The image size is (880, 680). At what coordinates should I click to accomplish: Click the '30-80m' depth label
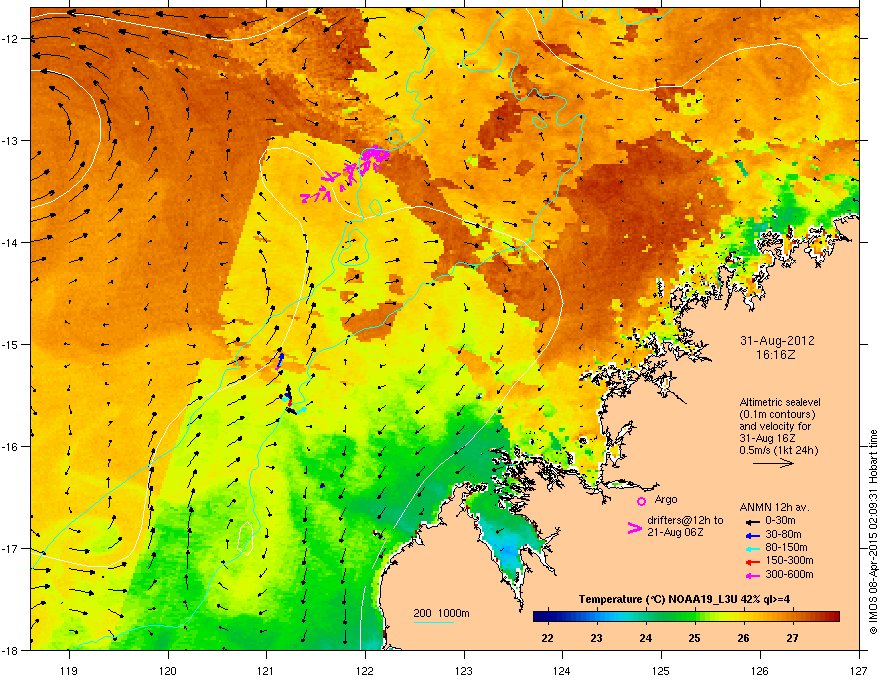[x=783, y=534]
